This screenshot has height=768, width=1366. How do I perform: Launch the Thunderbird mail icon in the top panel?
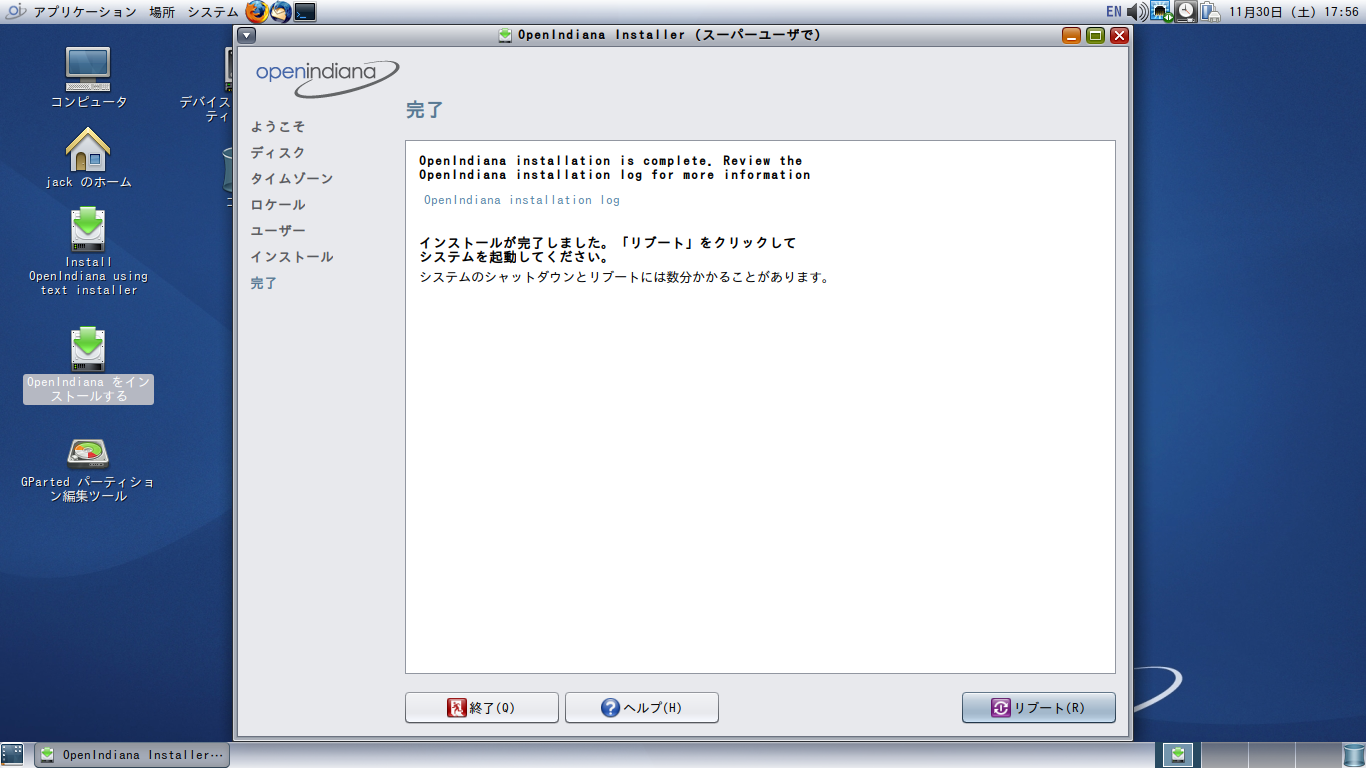281,12
